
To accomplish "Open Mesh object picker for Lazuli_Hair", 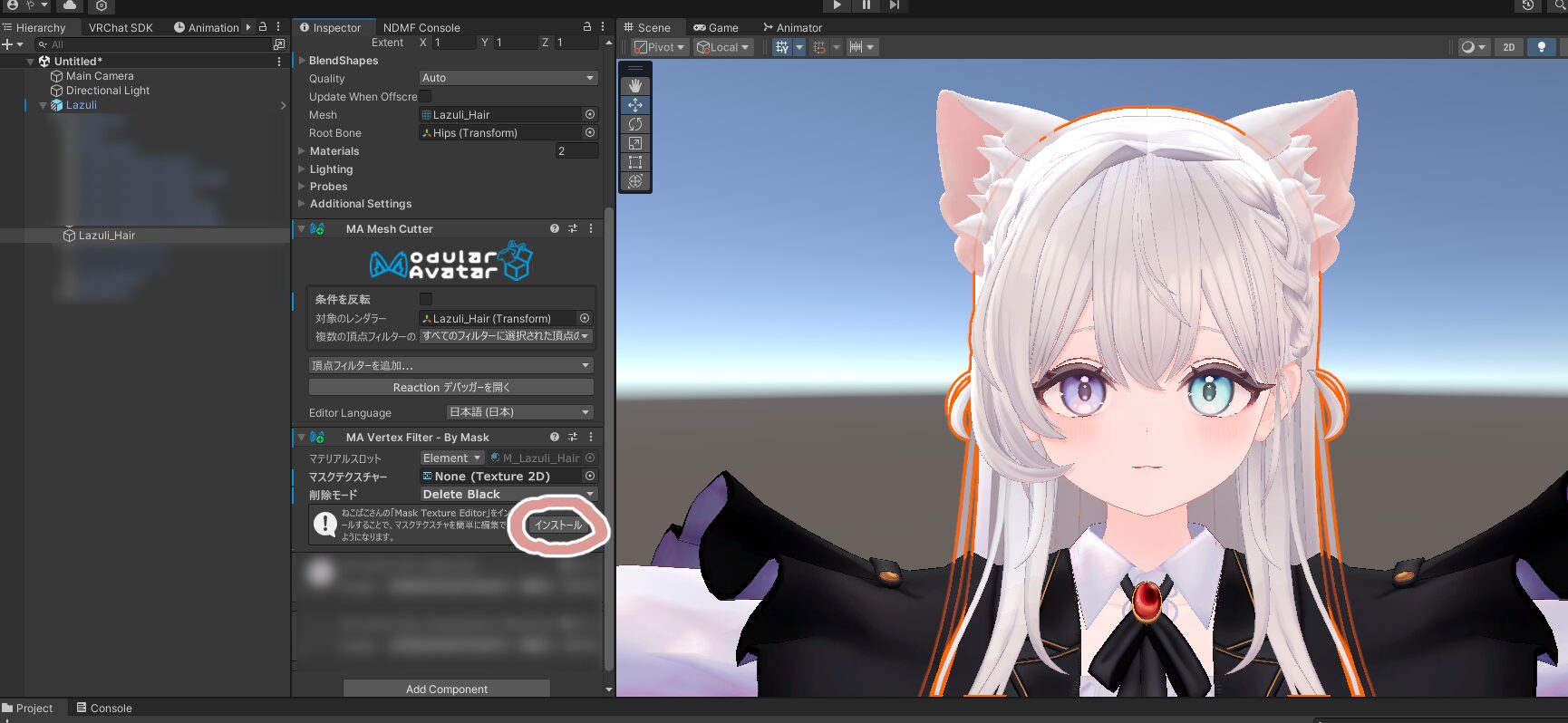I will point(590,114).
